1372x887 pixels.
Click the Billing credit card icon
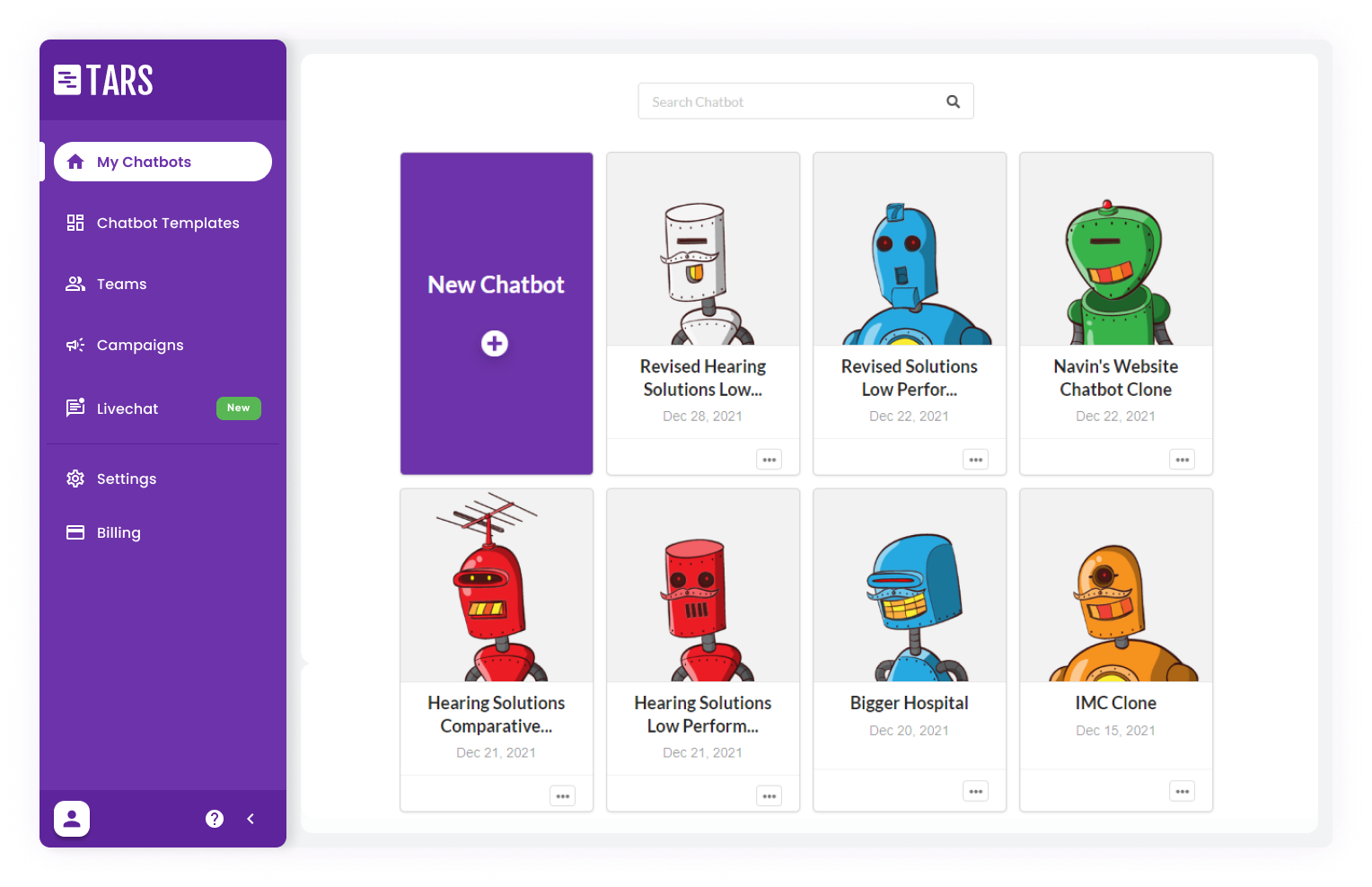point(75,532)
